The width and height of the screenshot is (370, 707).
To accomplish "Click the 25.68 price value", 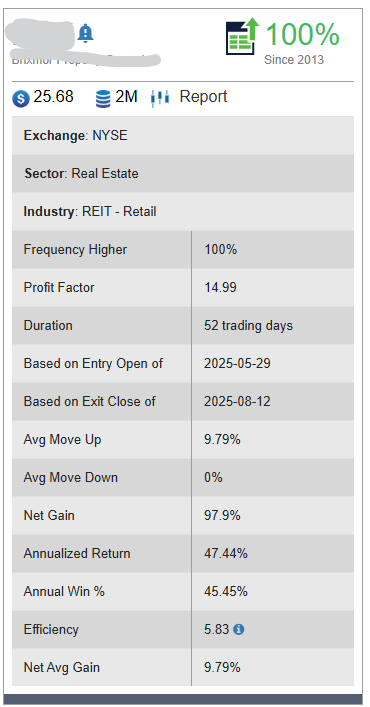I will pos(53,96).
